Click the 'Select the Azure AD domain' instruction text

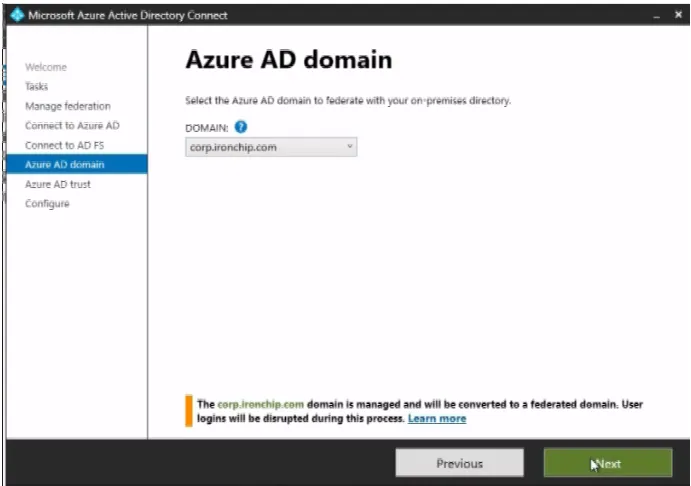click(348, 100)
